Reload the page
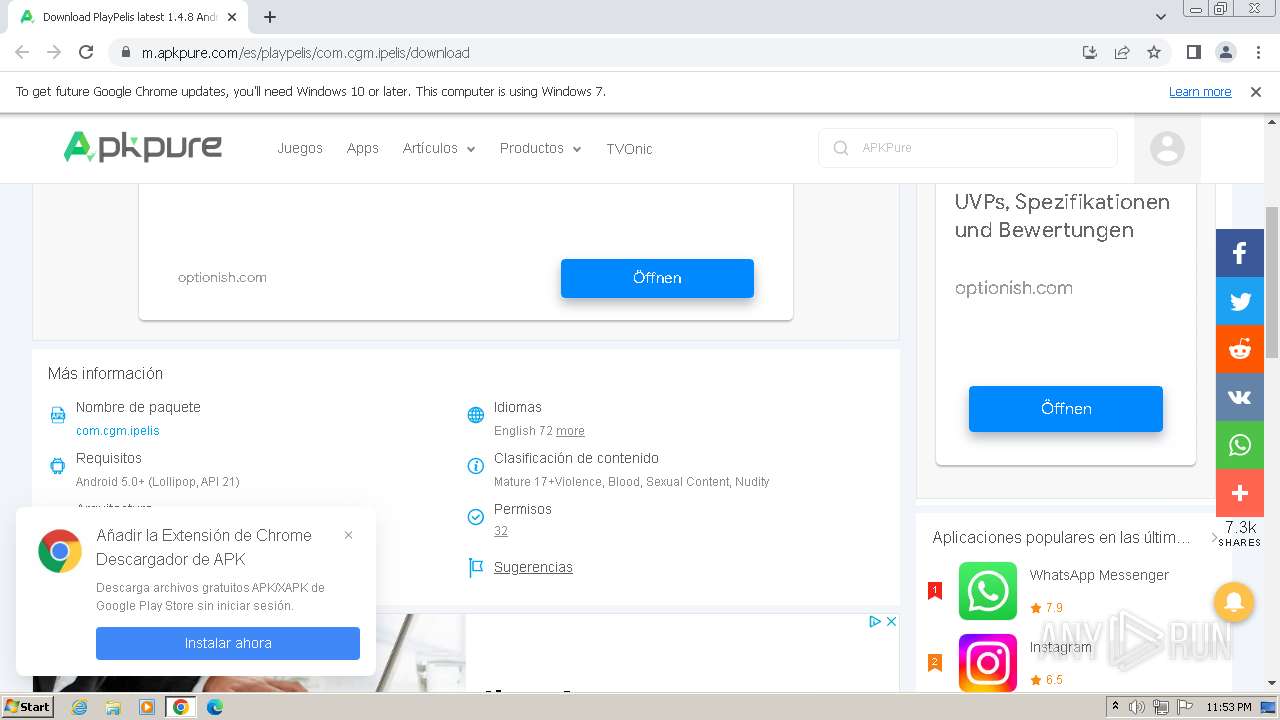 tap(86, 52)
